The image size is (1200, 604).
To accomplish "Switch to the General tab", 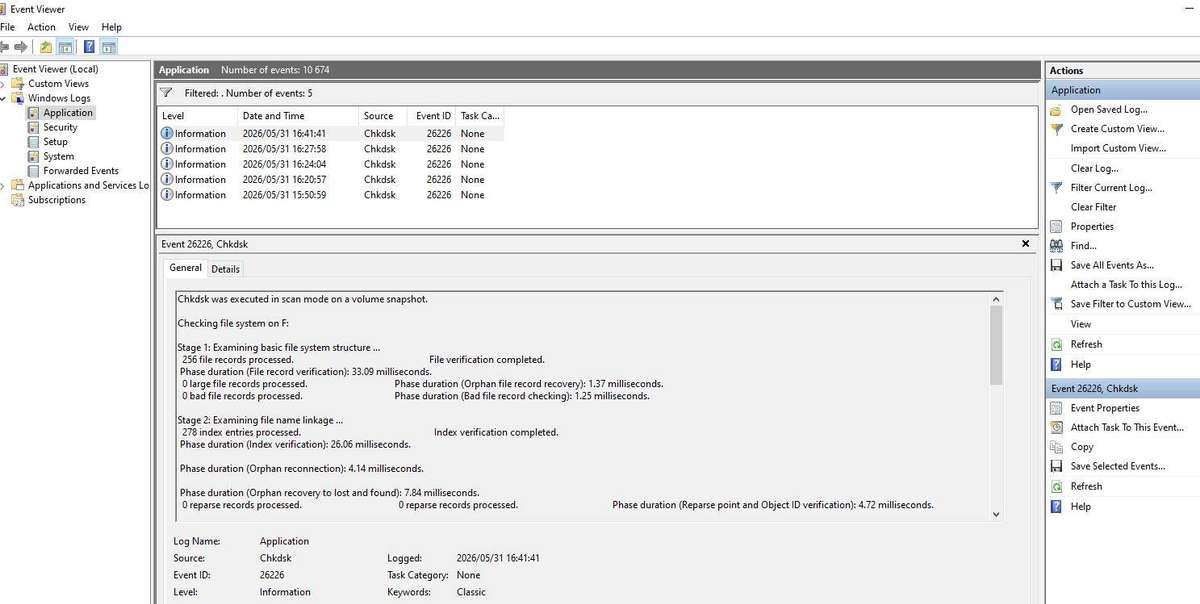I will 185,268.
